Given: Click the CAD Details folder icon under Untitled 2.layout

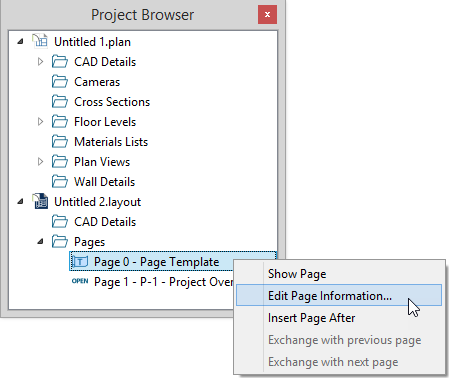Looking at the screenshot, I should (60, 222).
